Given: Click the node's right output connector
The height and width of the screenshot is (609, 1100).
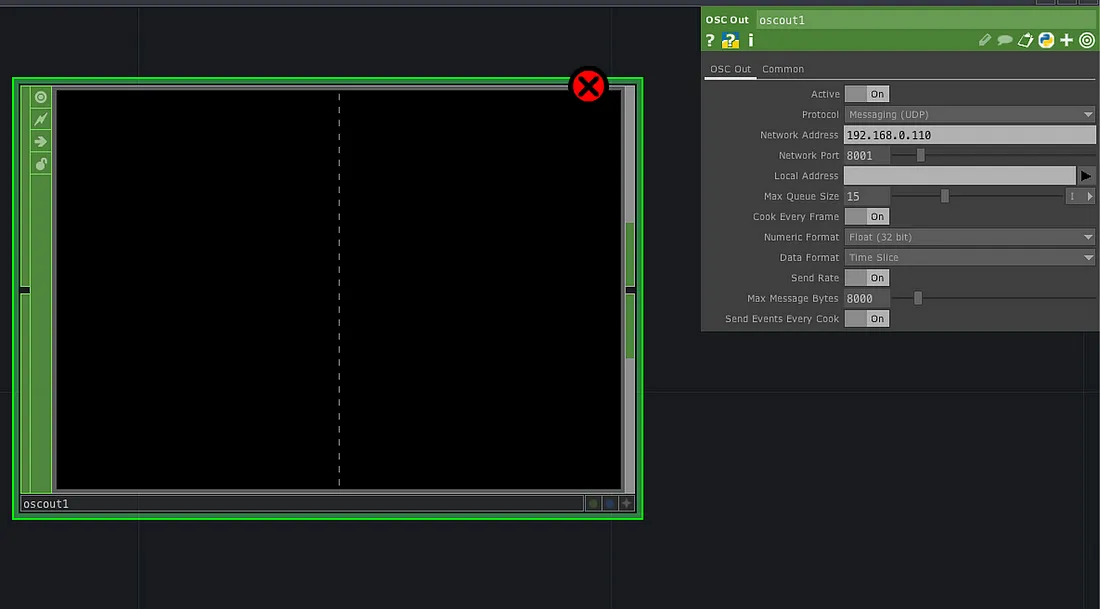Looking at the screenshot, I should tap(631, 290).
